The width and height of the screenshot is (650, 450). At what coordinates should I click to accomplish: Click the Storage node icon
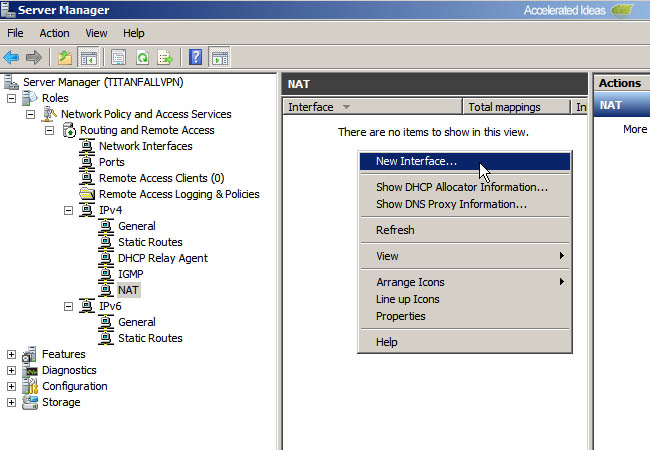(30, 402)
